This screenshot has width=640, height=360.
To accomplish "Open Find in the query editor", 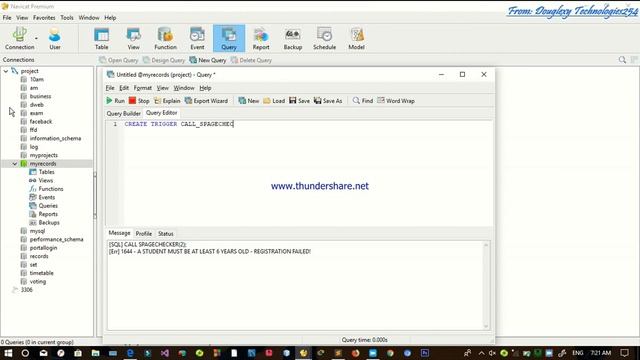I will click(x=363, y=100).
